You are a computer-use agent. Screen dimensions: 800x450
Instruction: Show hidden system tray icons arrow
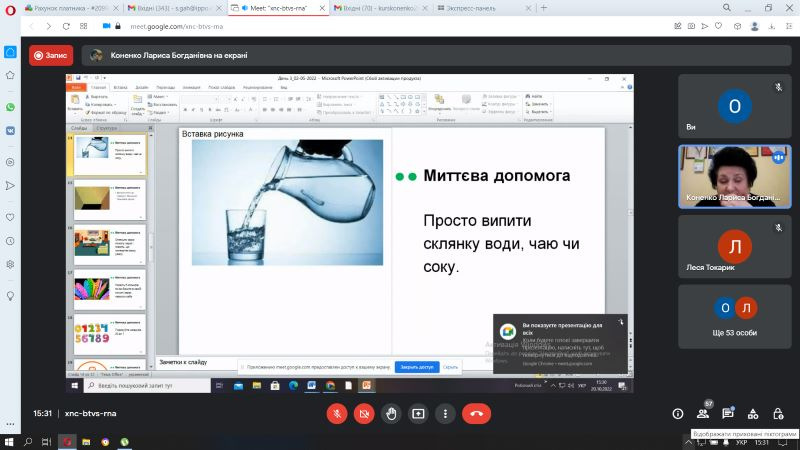(x=688, y=443)
